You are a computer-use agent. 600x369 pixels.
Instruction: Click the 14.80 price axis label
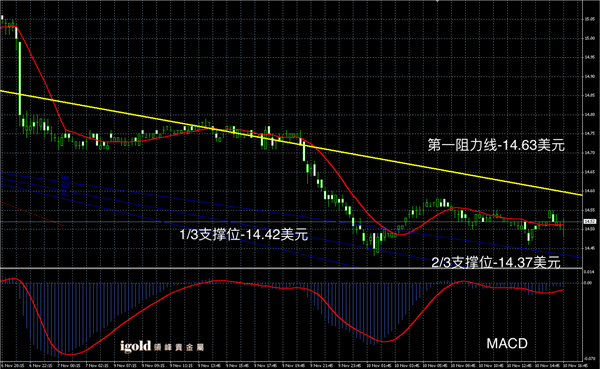[x=590, y=114]
